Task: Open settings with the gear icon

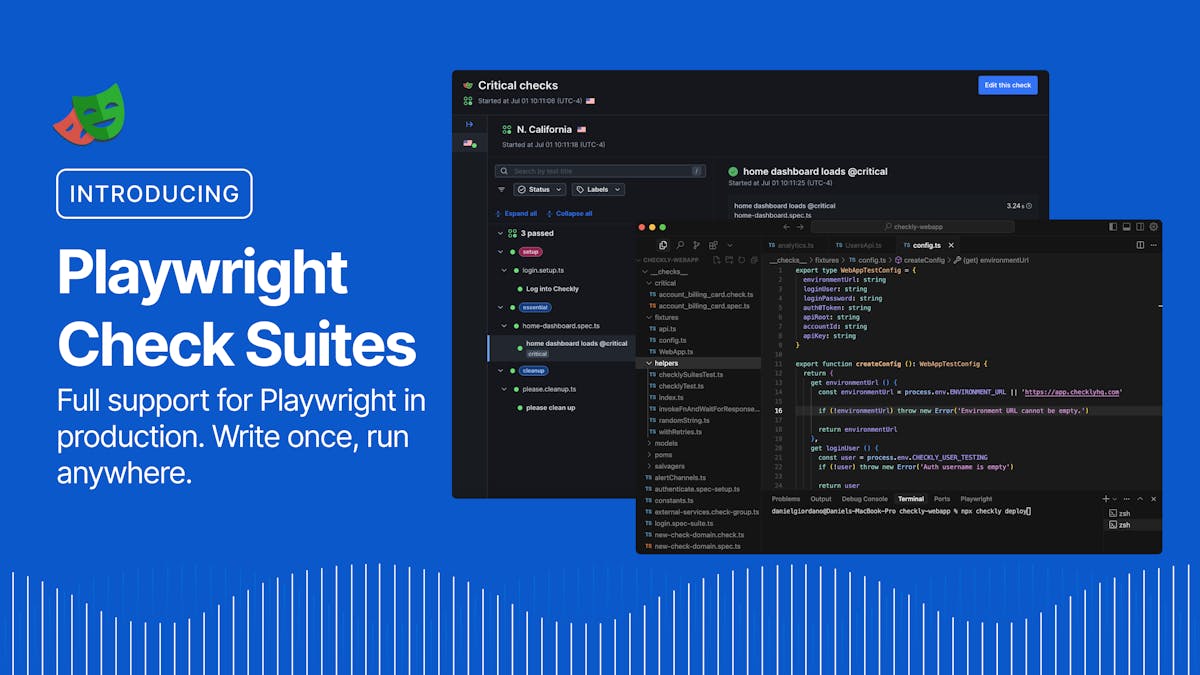Action: click(x=1153, y=227)
